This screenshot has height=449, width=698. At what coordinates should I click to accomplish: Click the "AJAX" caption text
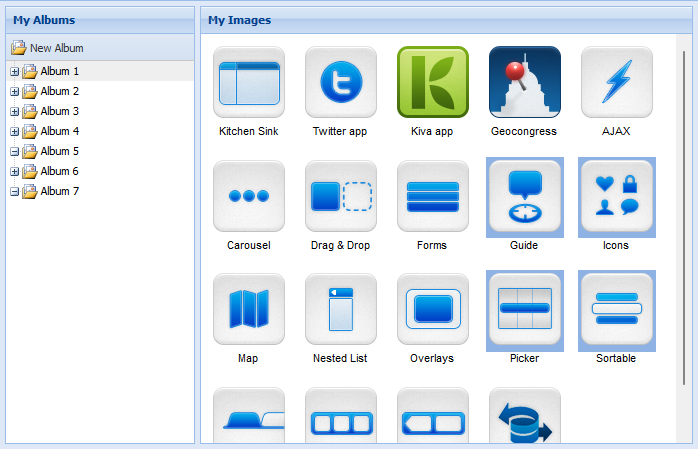click(616, 131)
